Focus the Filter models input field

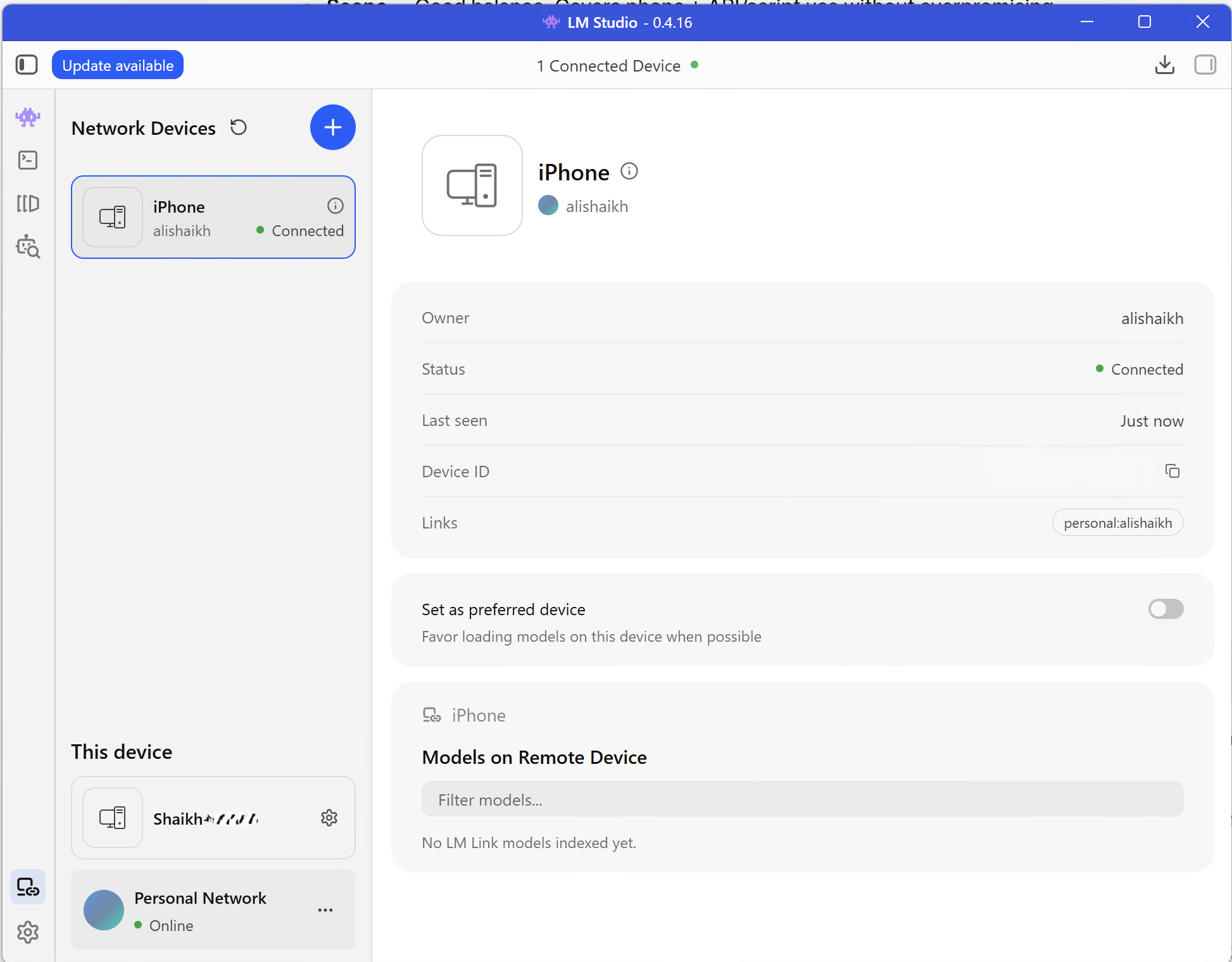802,799
